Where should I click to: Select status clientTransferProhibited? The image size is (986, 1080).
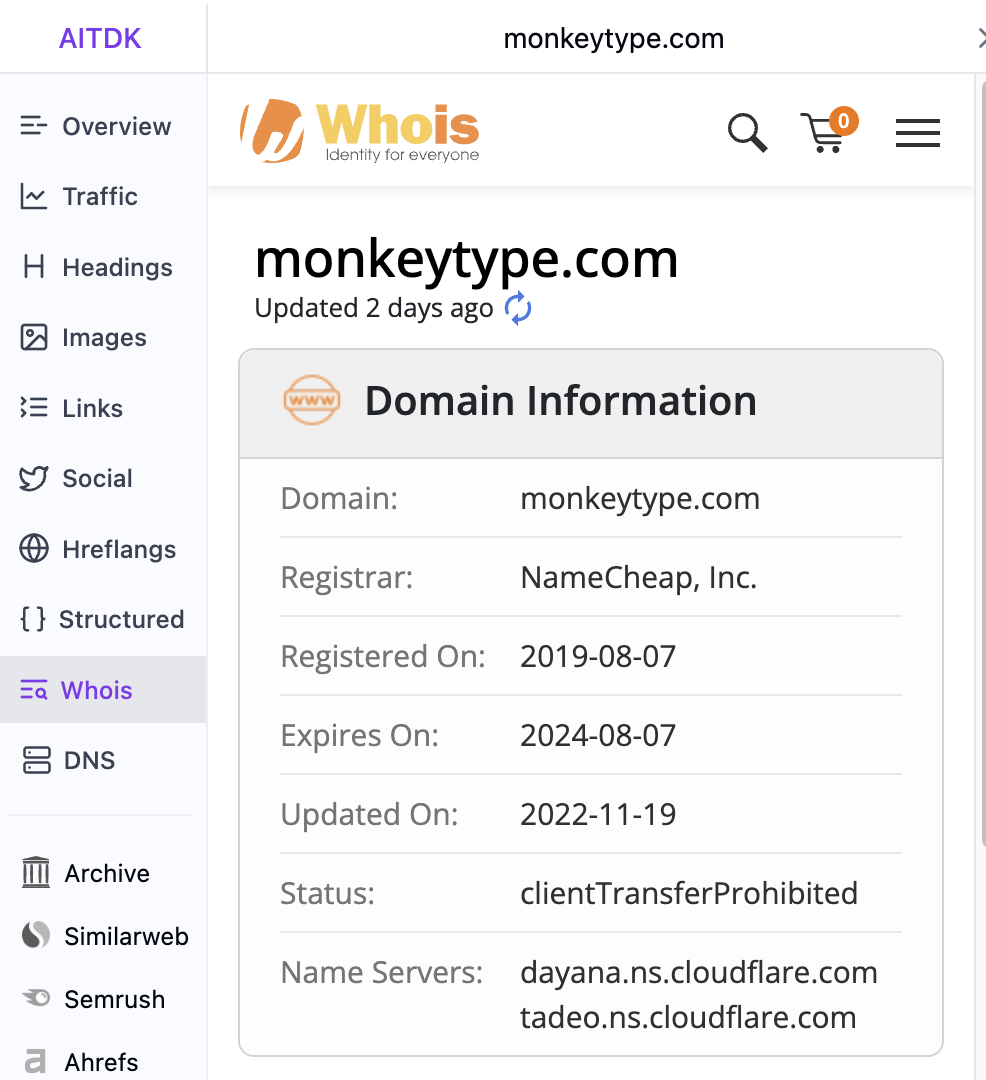[689, 893]
